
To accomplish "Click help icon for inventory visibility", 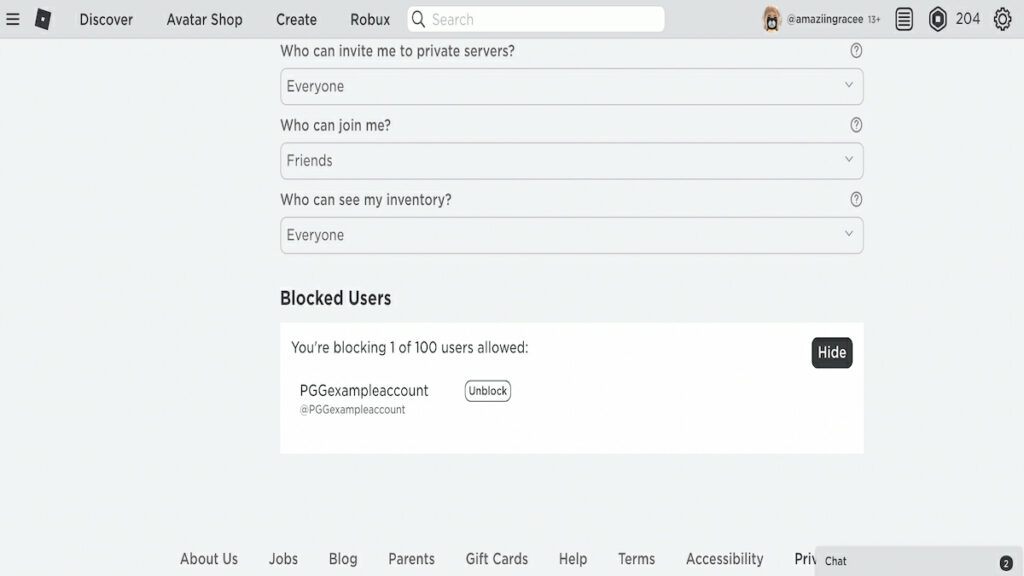I will click(x=856, y=200).
